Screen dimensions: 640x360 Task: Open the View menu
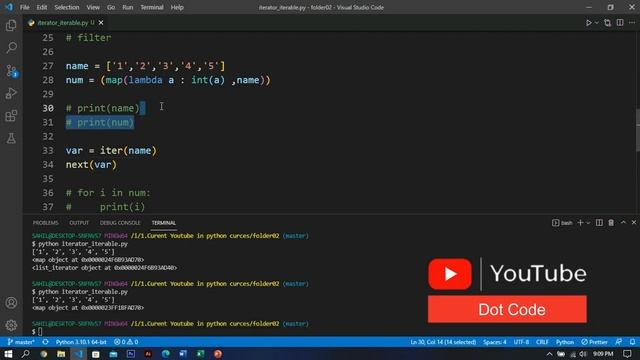coord(93,7)
